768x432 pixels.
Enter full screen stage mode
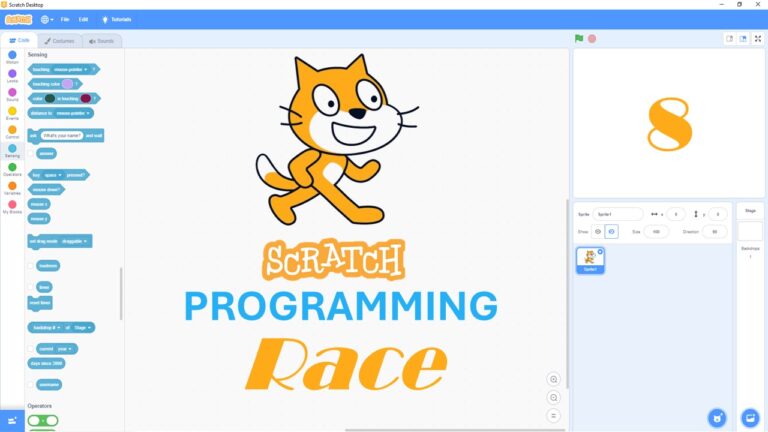coord(758,39)
